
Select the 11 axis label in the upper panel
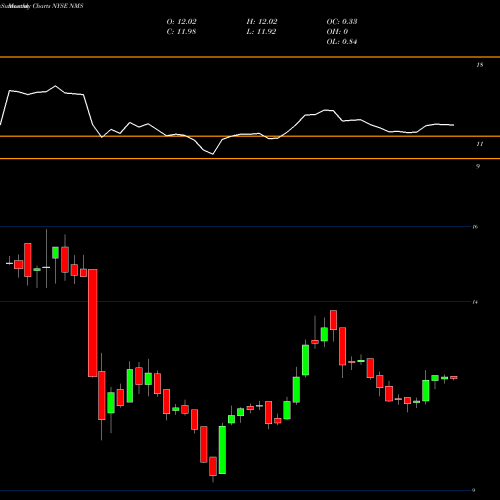coord(479,144)
